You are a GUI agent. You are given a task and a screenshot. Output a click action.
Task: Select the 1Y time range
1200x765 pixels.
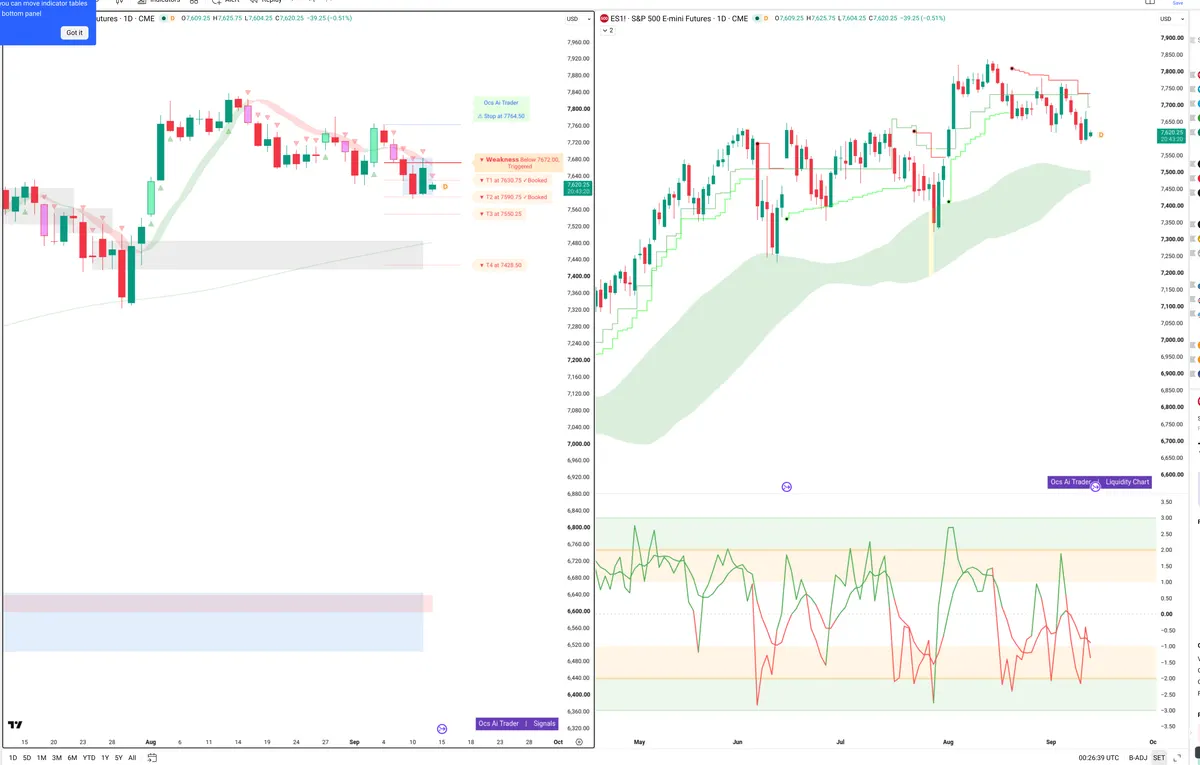105,758
